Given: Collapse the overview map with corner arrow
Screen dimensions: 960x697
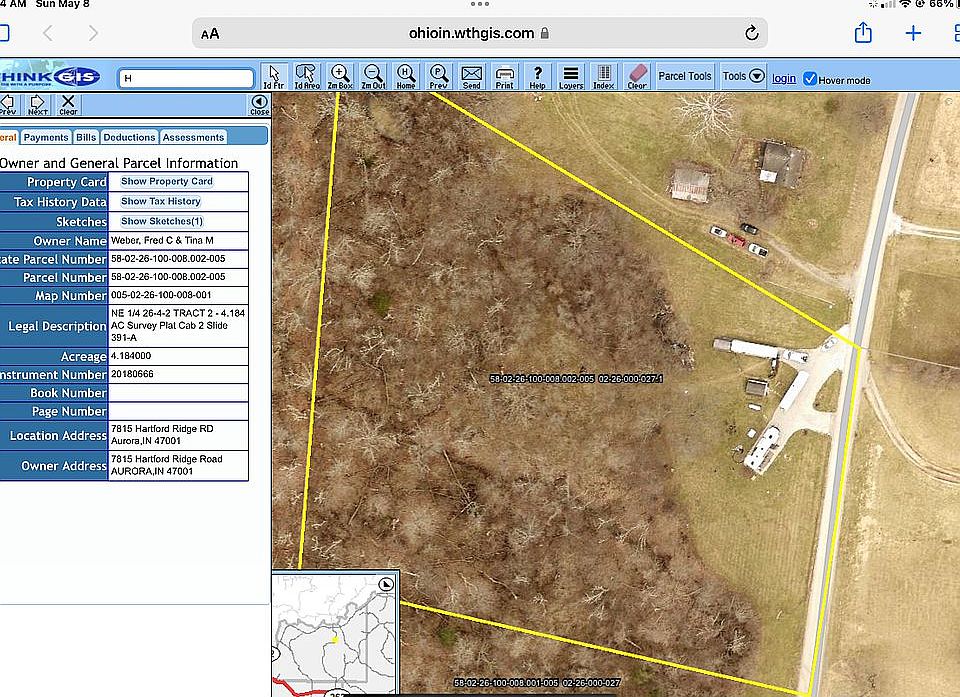Looking at the screenshot, I should (387, 584).
